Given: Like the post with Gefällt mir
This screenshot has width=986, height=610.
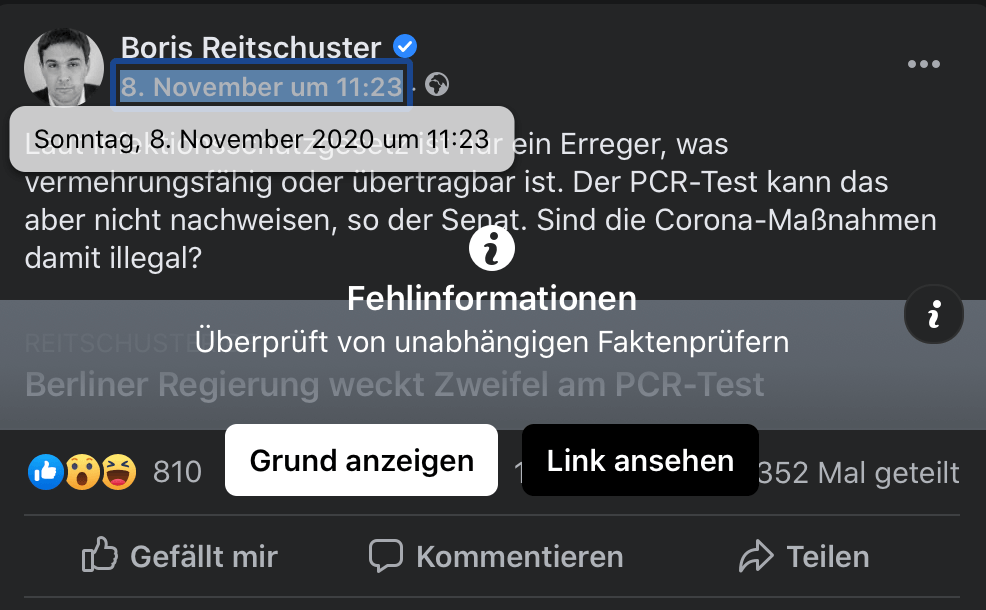Looking at the screenshot, I should (180, 556).
